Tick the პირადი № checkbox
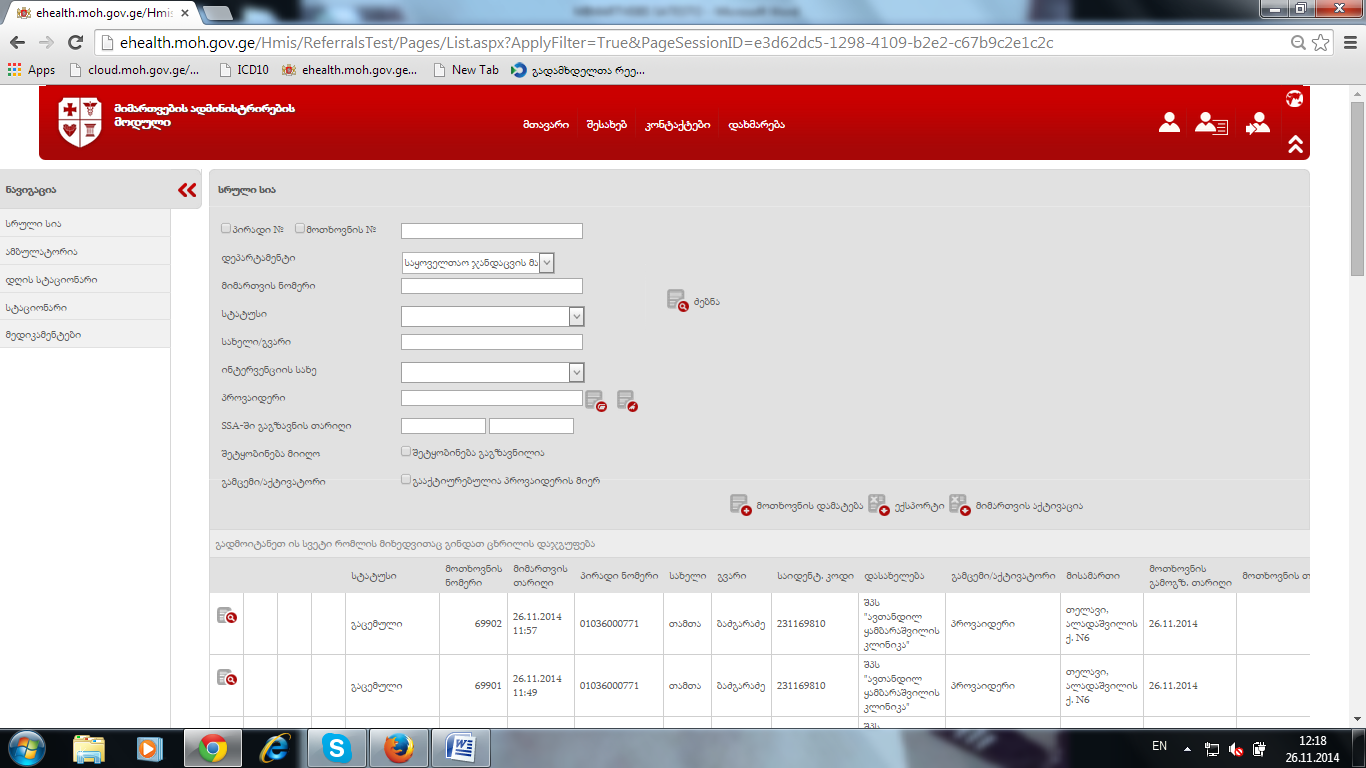1366x768 pixels. coord(226,229)
